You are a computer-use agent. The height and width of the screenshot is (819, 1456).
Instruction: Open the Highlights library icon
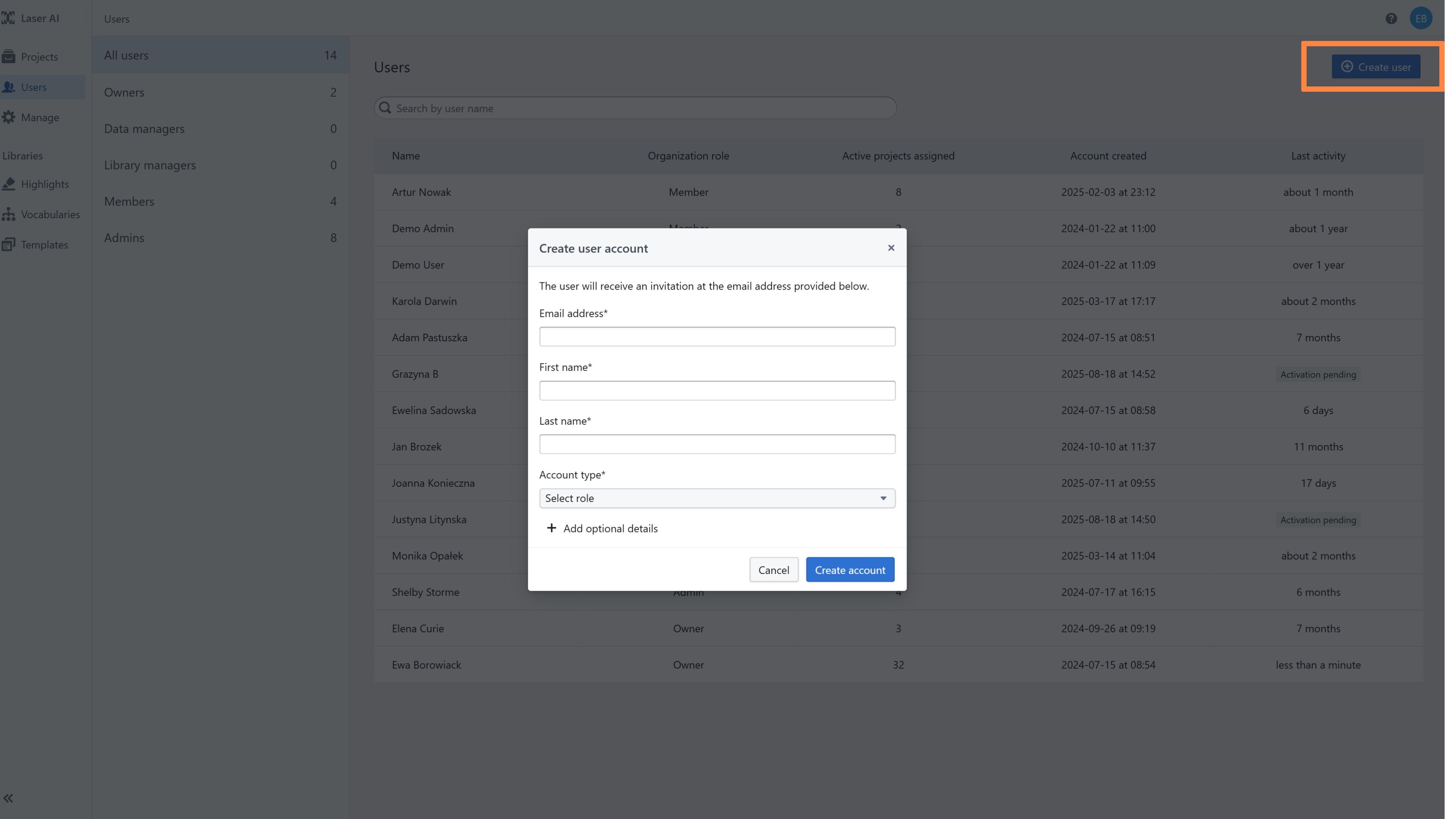(x=8, y=184)
